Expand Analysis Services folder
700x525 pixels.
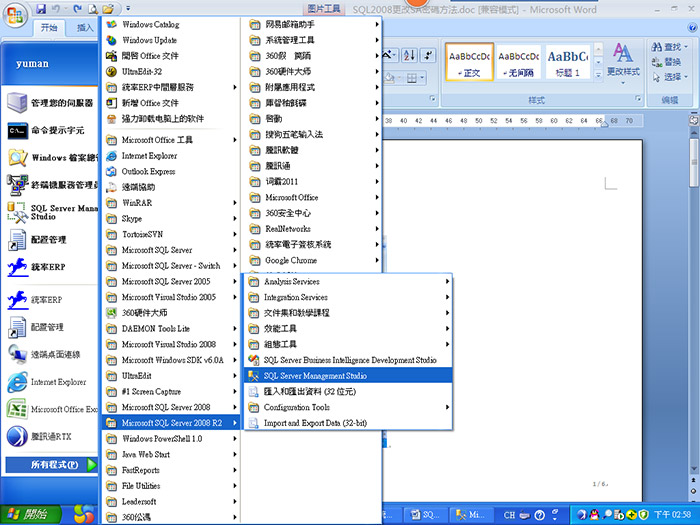pos(349,282)
